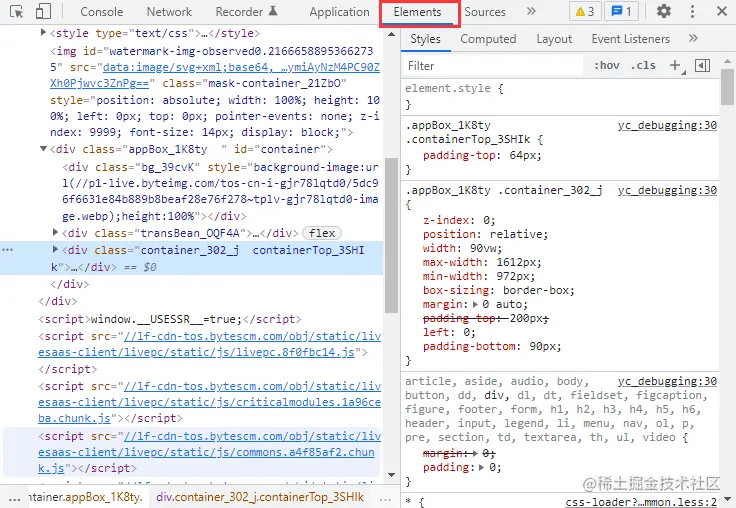Click the z-index: 0 declaration
Image resolution: width=736 pixels, height=508 pixels.
pyautogui.click(x=459, y=220)
